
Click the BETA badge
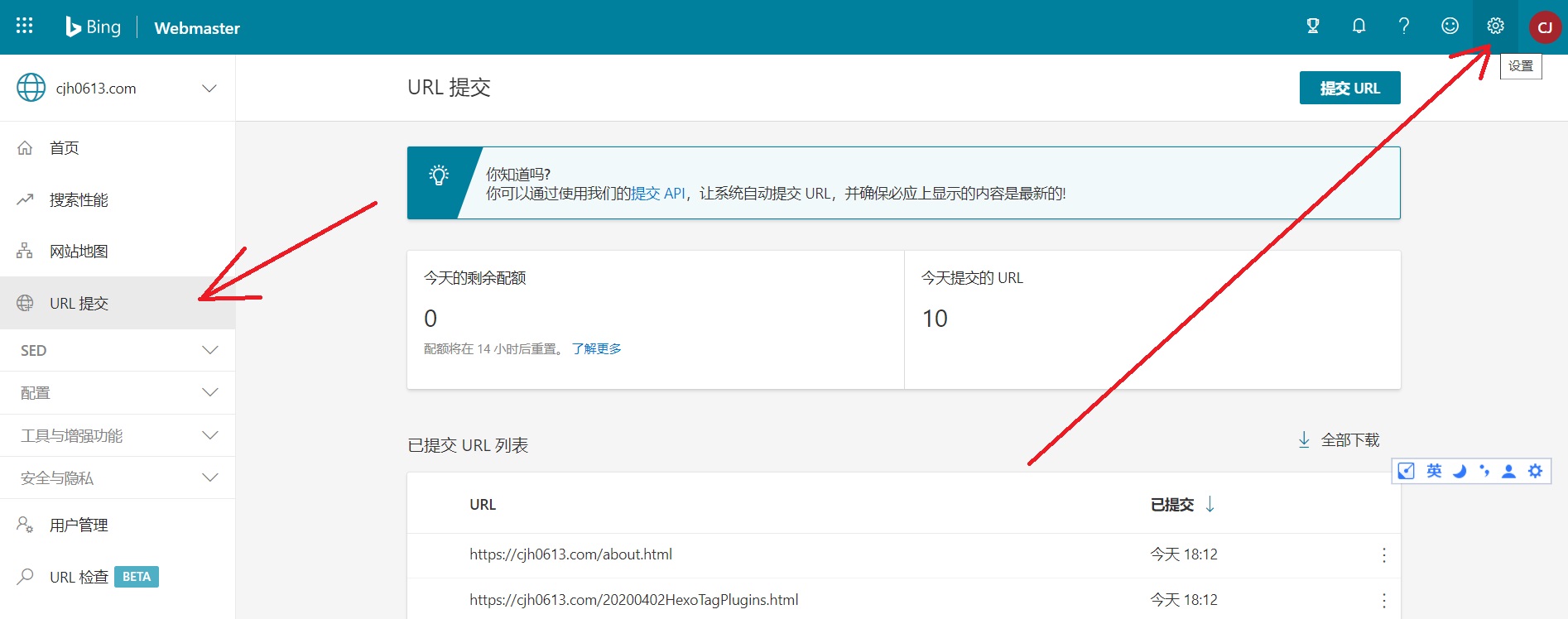pos(137,577)
